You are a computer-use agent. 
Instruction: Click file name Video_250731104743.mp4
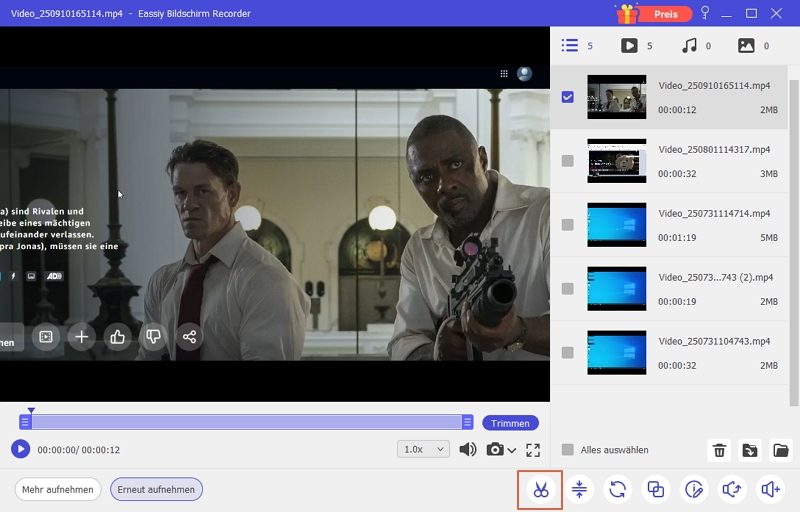714,341
